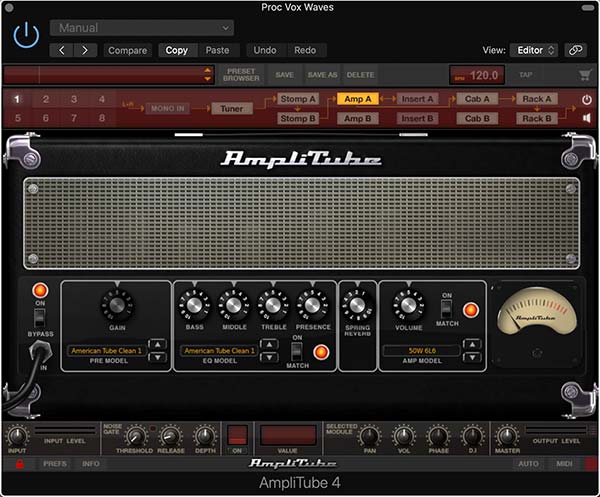Click the BASS knob
Screen dimensions: 600x497
click(x=194, y=305)
